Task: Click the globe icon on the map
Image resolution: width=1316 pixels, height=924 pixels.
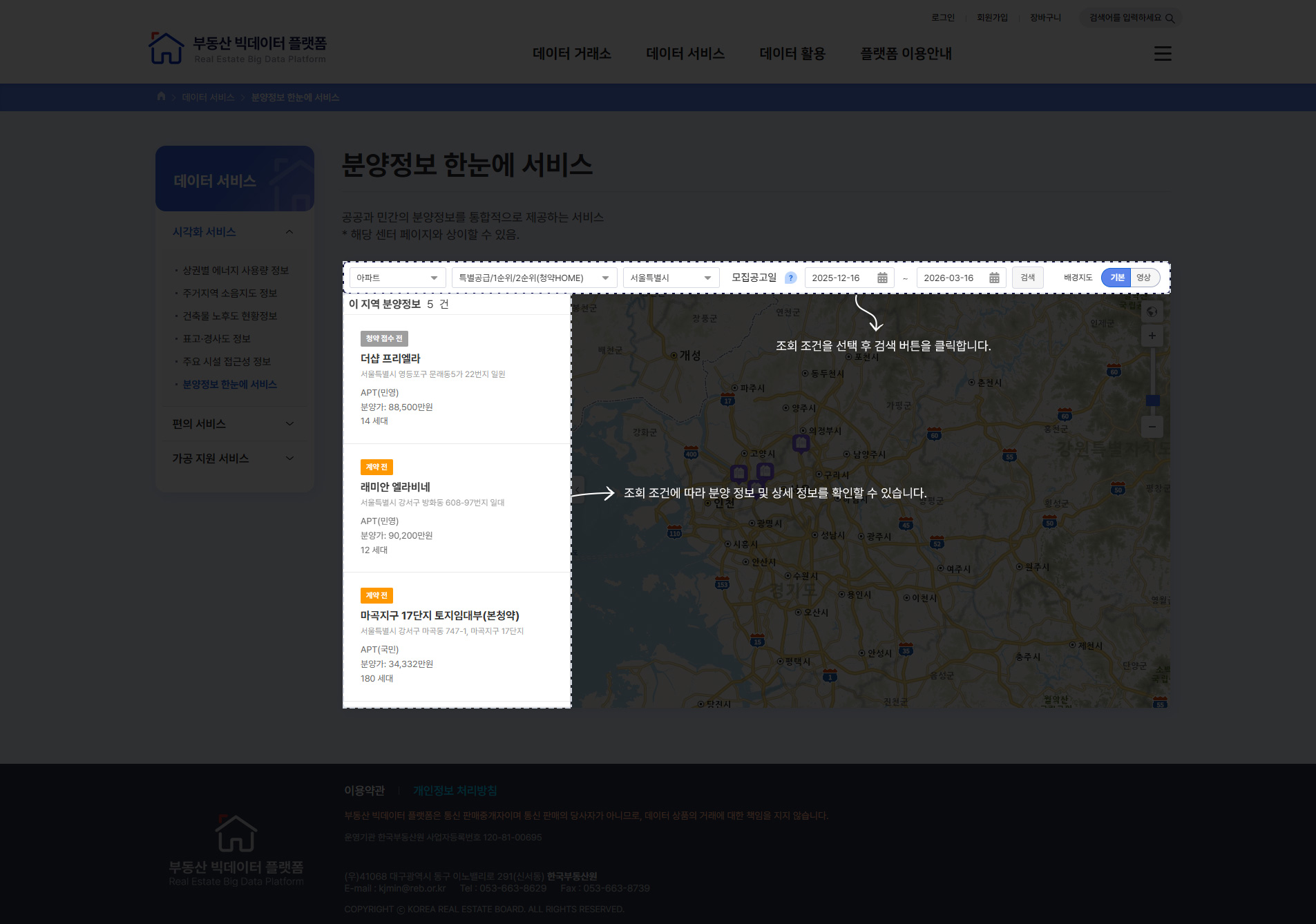Action: coord(1152,312)
